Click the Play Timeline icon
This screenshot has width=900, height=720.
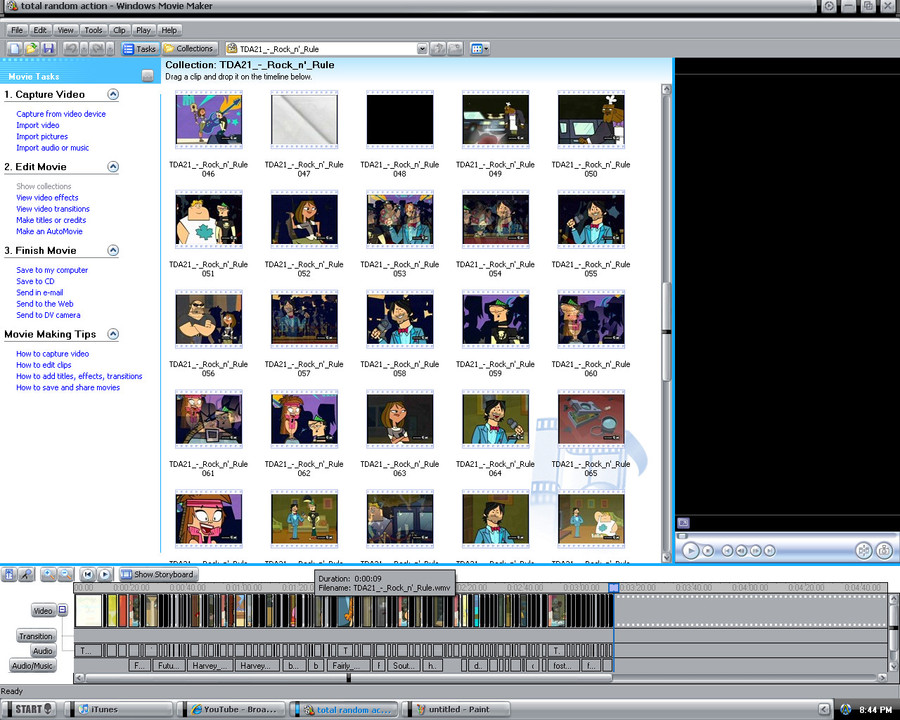(104, 574)
